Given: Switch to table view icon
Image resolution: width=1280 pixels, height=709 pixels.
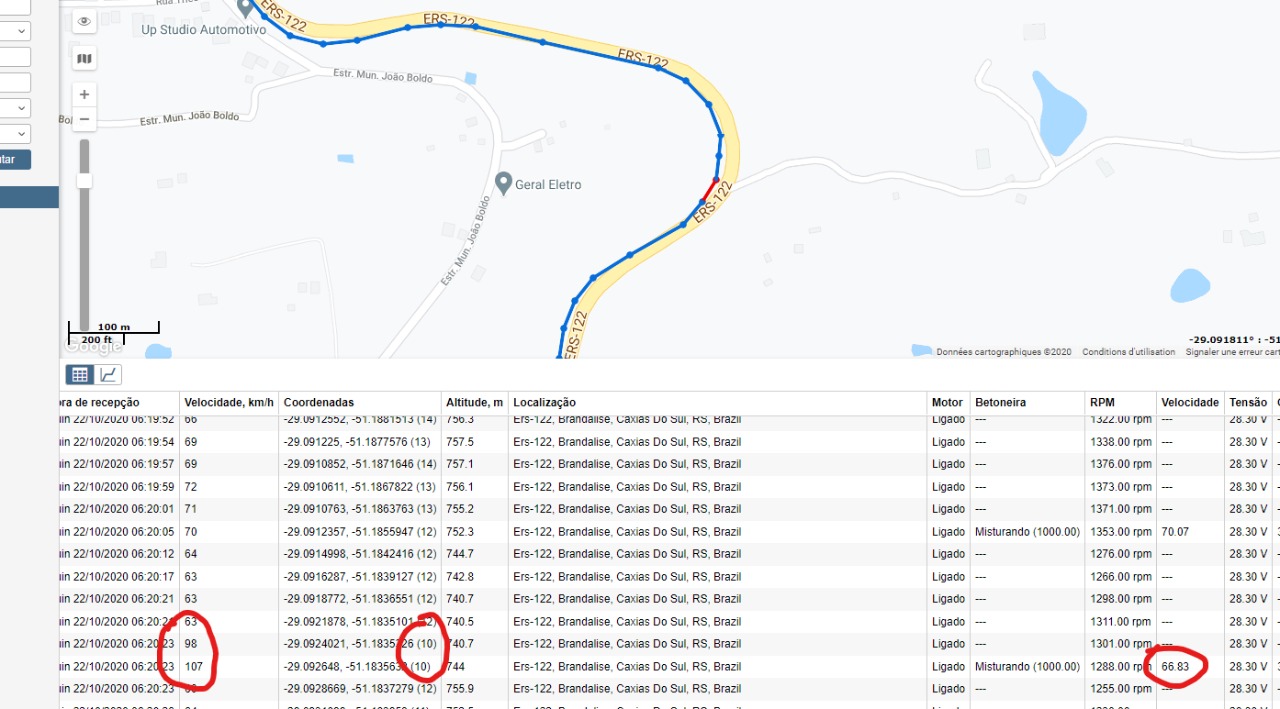Looking at the screenshot, I should (x=80, y=375).
